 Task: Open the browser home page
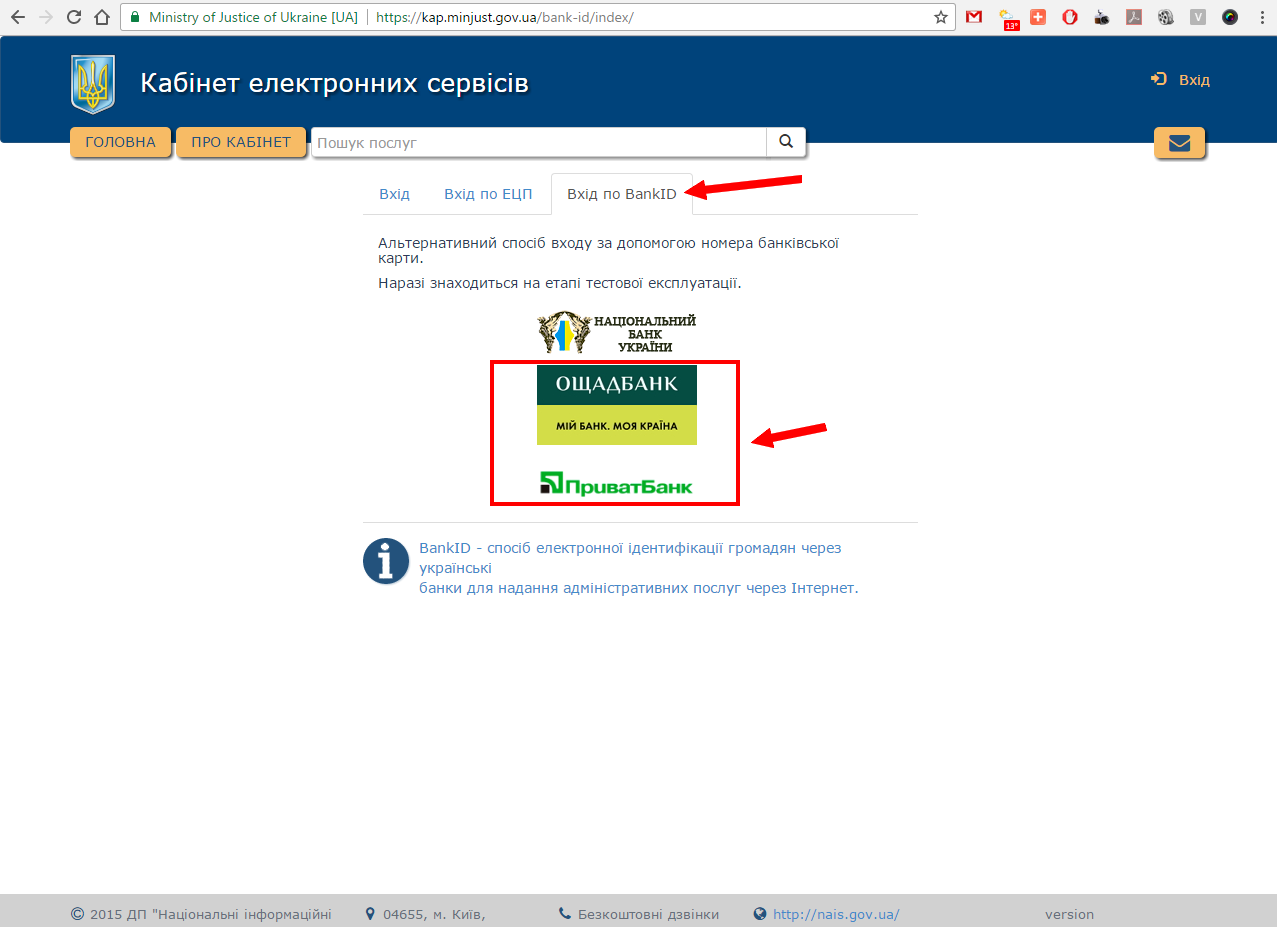[101, 17]
